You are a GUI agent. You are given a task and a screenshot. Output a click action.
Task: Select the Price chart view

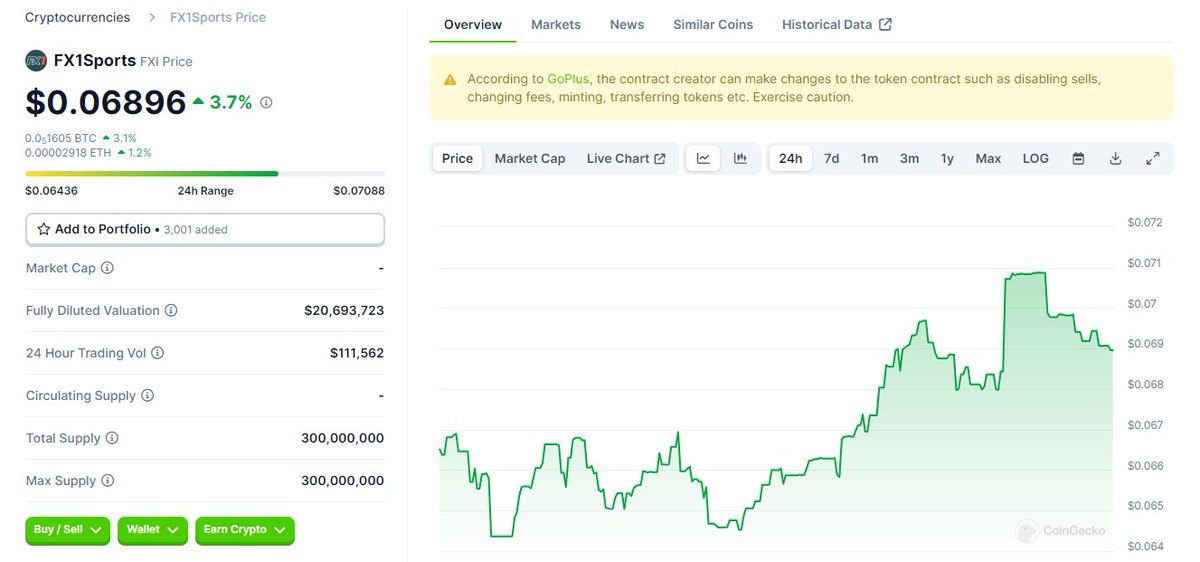tap(458, 158)
